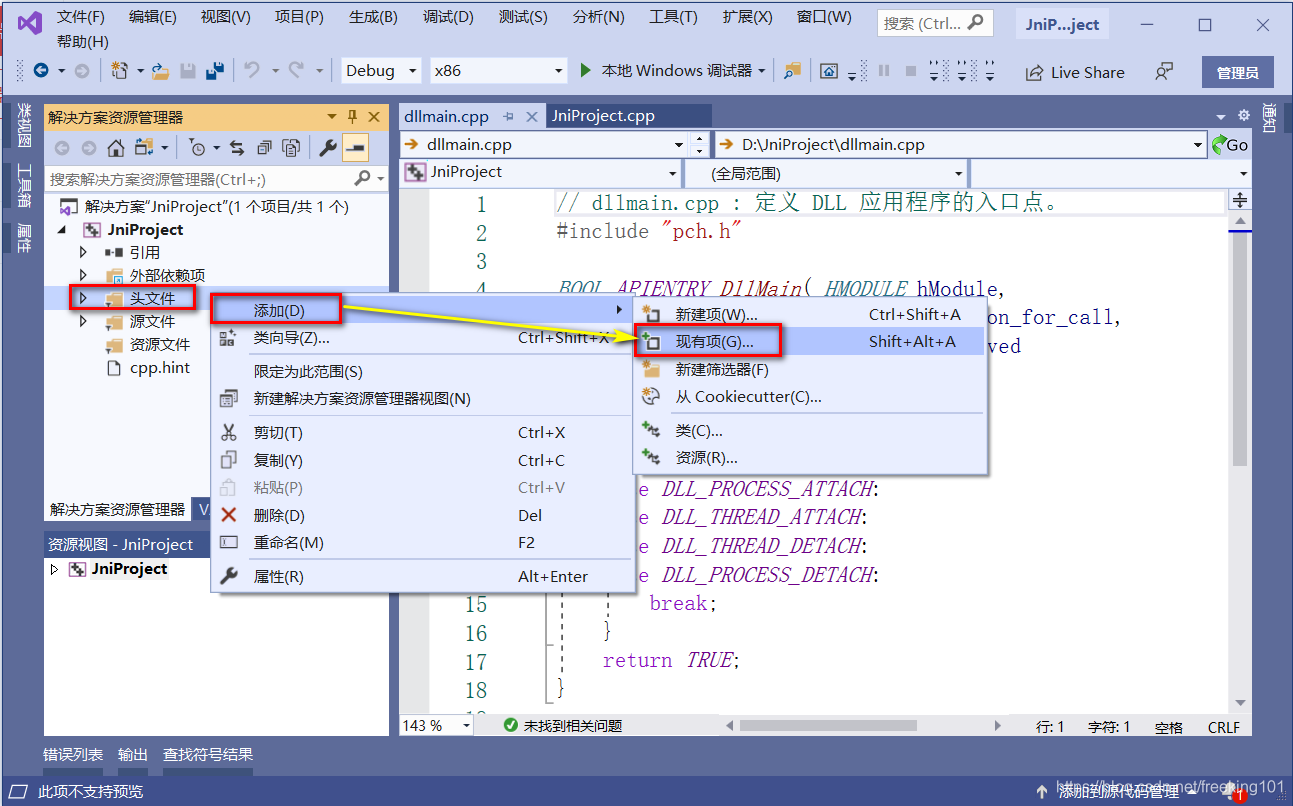The width and height of the screenshot is (1293, 806).
Task: Click the redo arrow icon
Action: point(296,71)
